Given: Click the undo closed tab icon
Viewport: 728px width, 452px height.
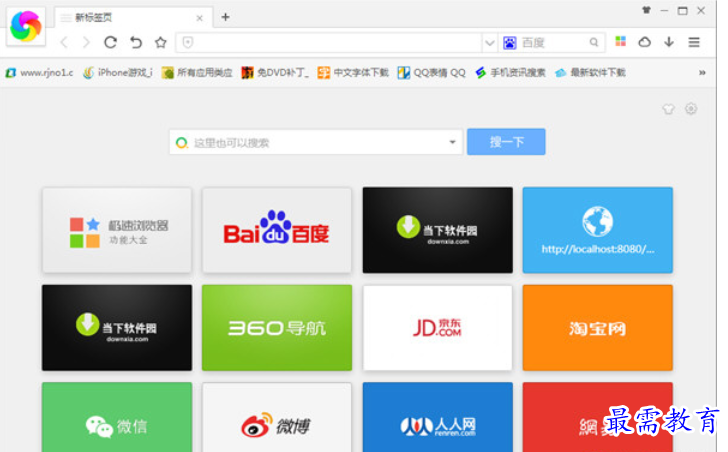Looking at the screenshot, I should tap(136, 43).
